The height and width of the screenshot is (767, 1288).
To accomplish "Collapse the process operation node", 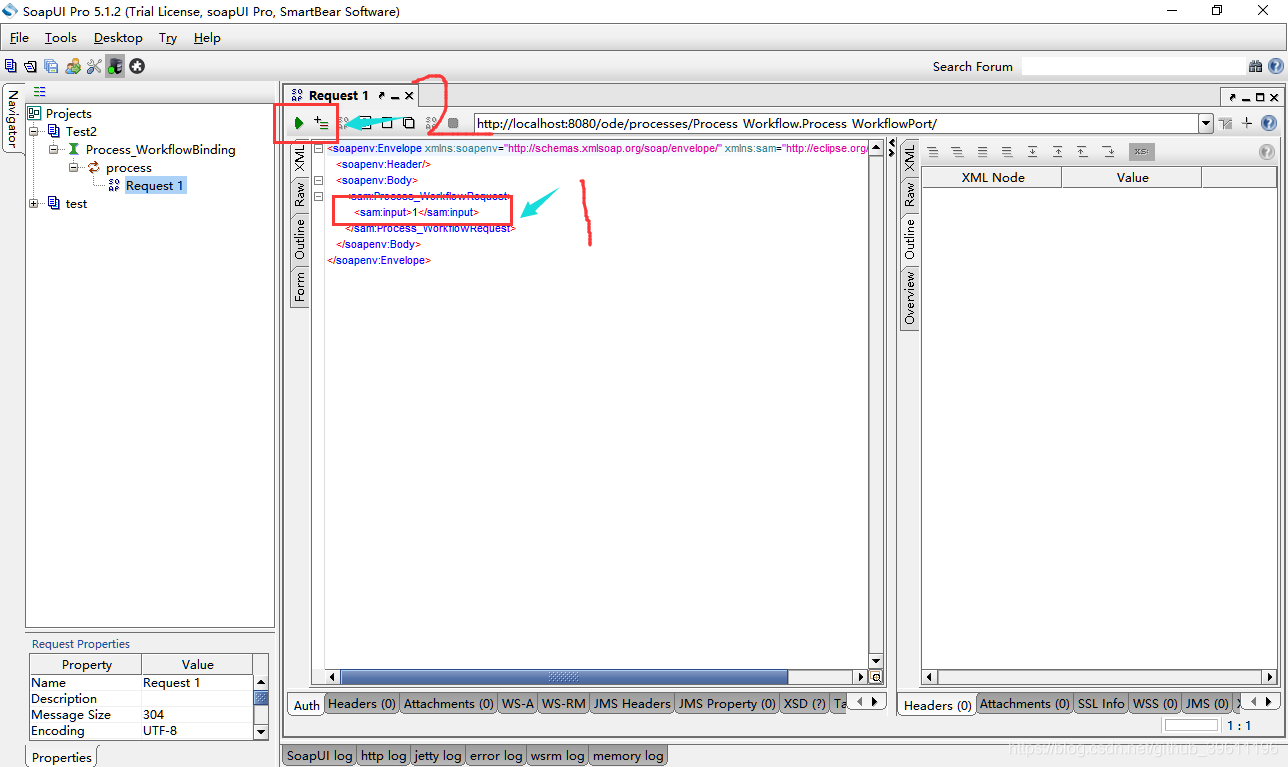I will click(x=74, y=167).
